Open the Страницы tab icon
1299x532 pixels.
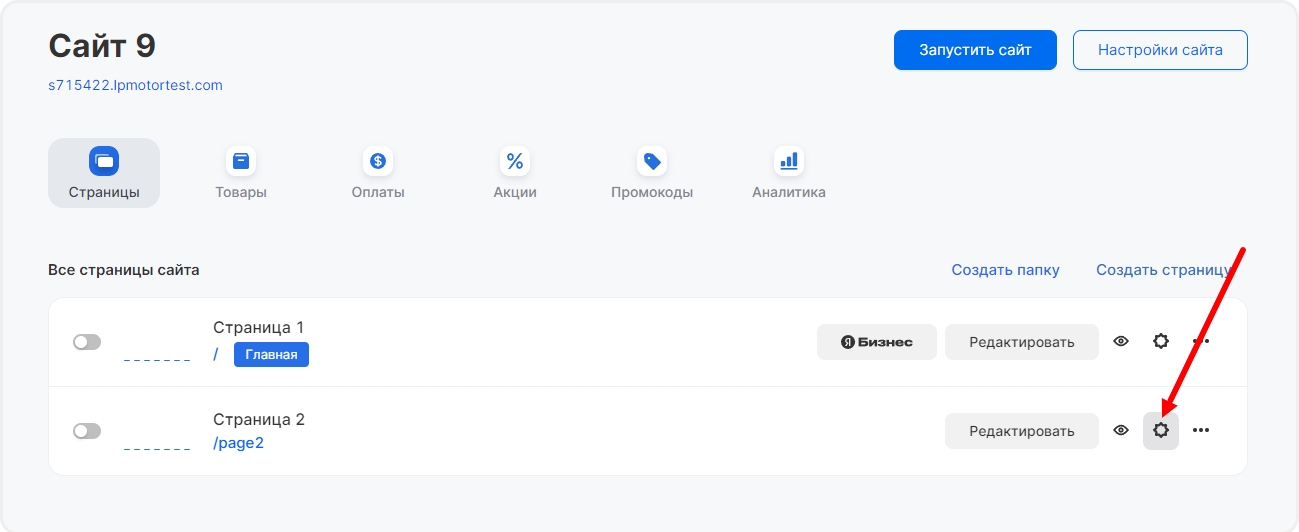coord(104,161)
